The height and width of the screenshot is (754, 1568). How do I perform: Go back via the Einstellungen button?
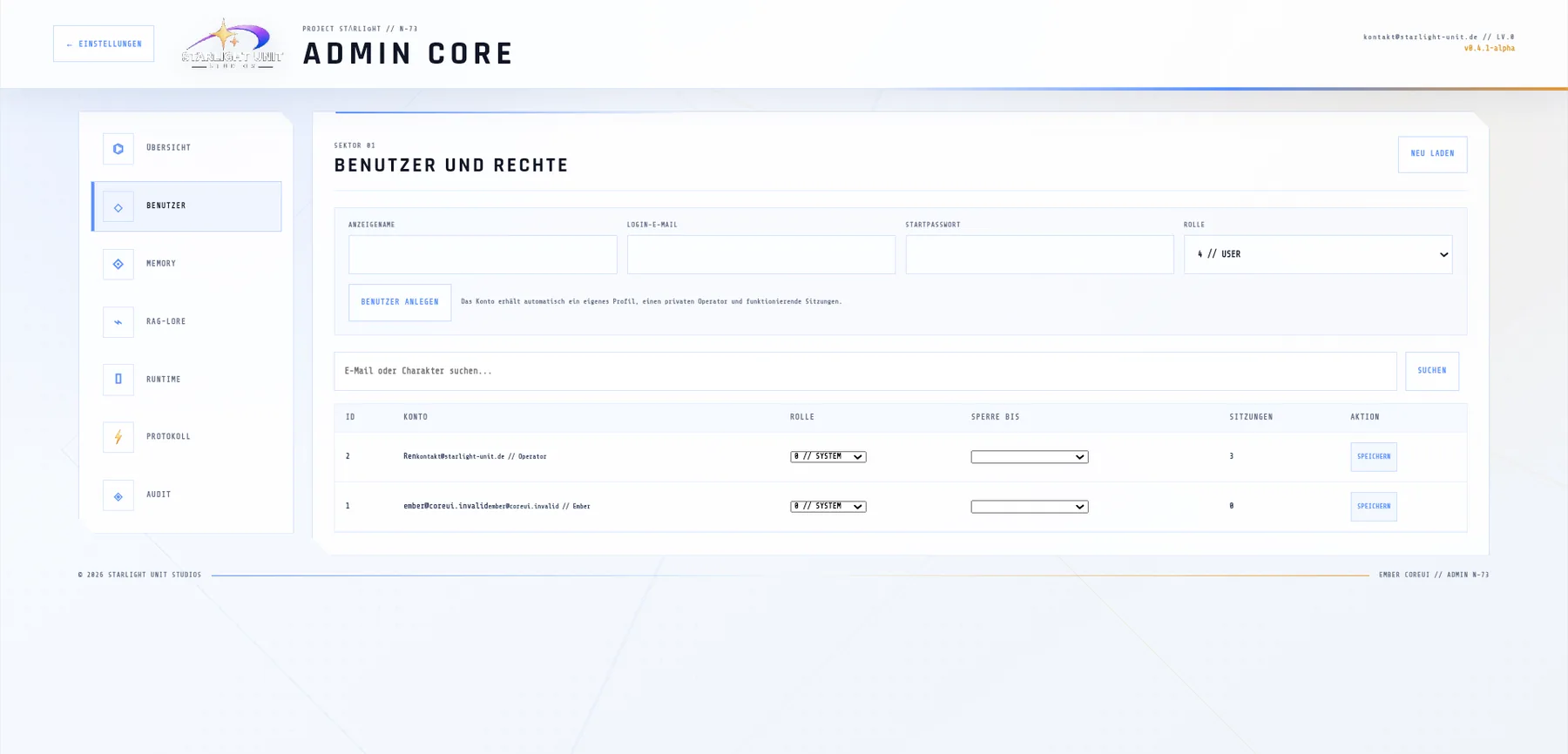pyautogui.click(x=104, y=44)
